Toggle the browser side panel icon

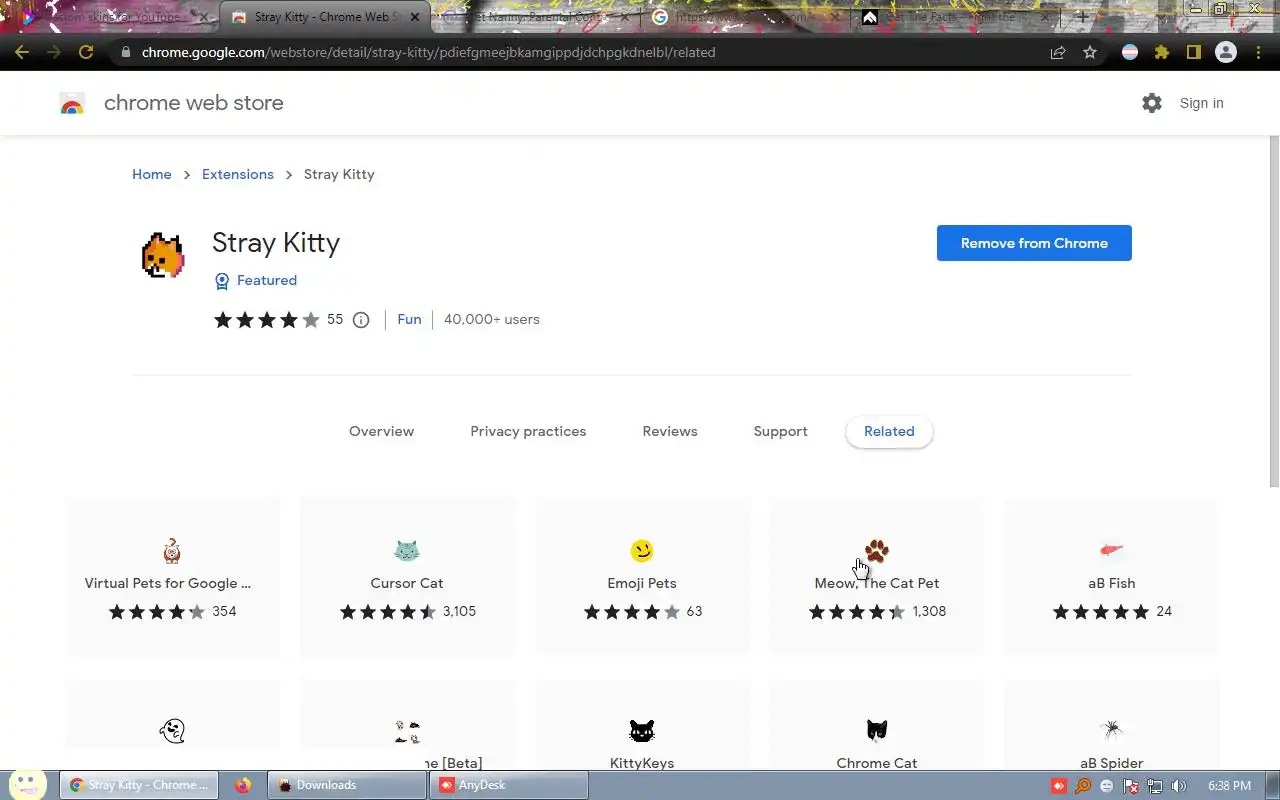(x=1194, y=52)
